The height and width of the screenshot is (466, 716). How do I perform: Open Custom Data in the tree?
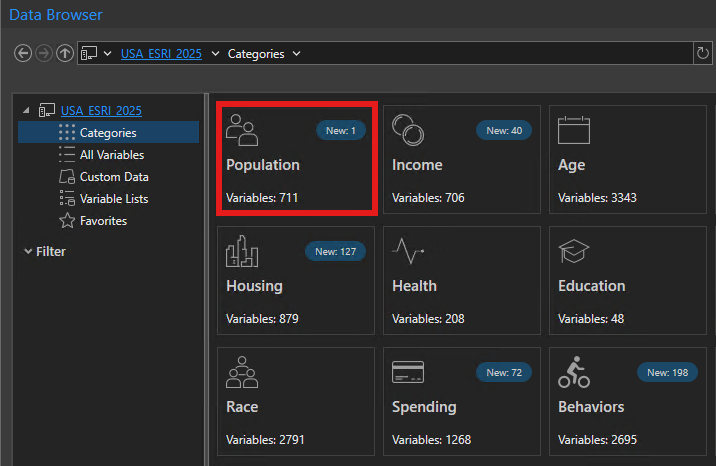pyautogui.click(x=114, y=177)
